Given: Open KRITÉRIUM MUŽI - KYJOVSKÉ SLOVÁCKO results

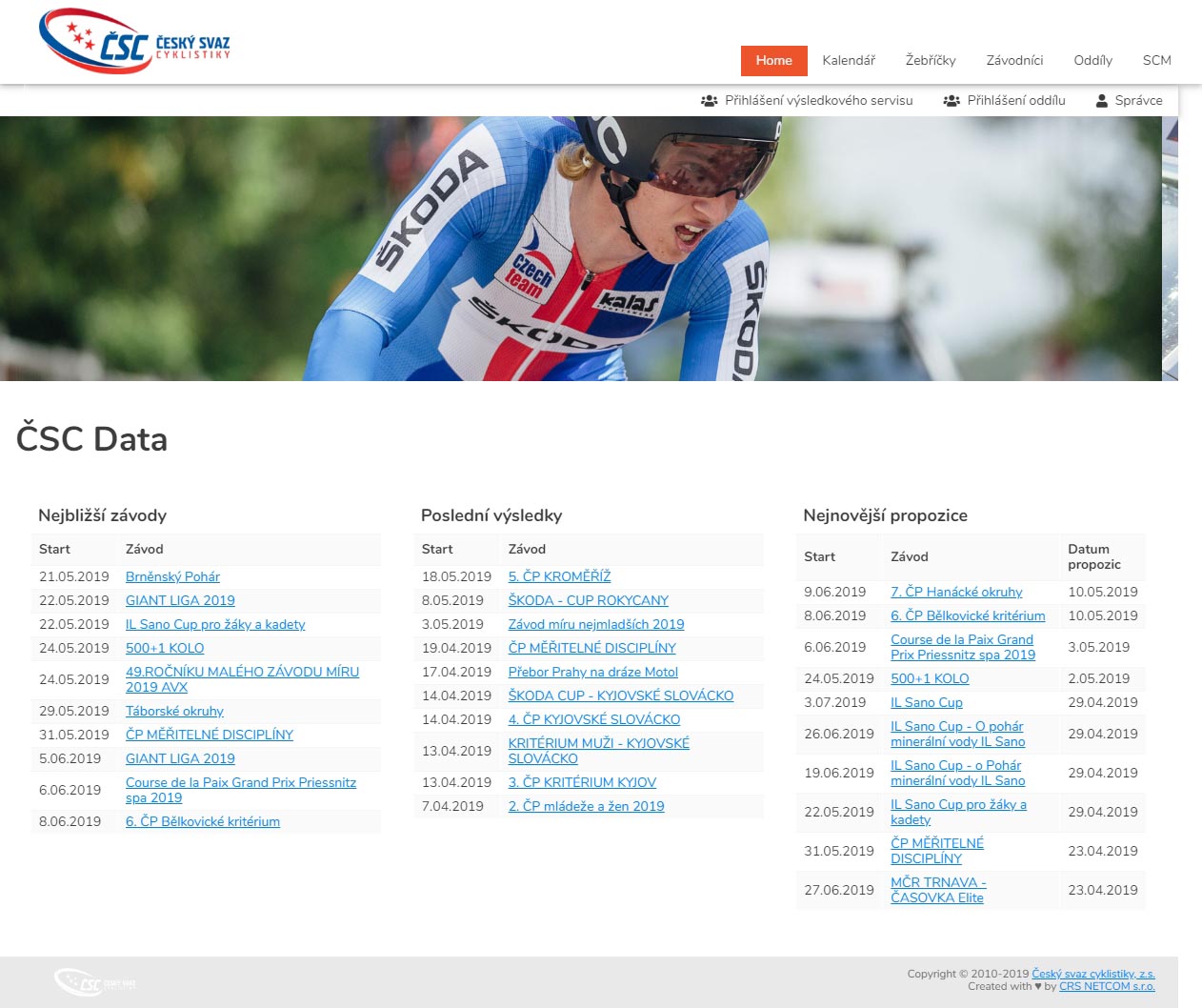Looking at the screenshot, I should pyautogui.click(x=599, y=751).
